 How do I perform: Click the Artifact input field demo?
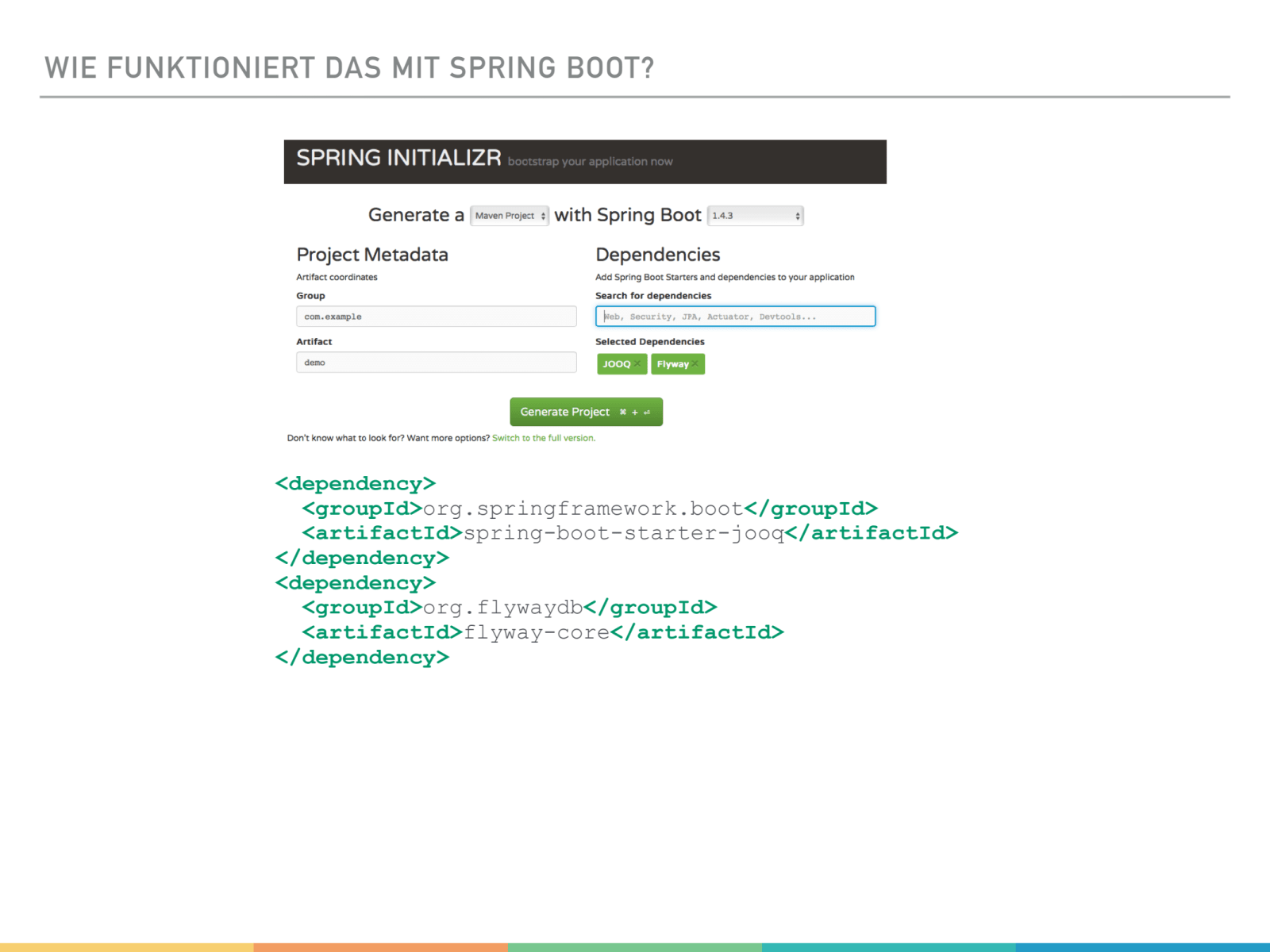[x=437, y=363]
